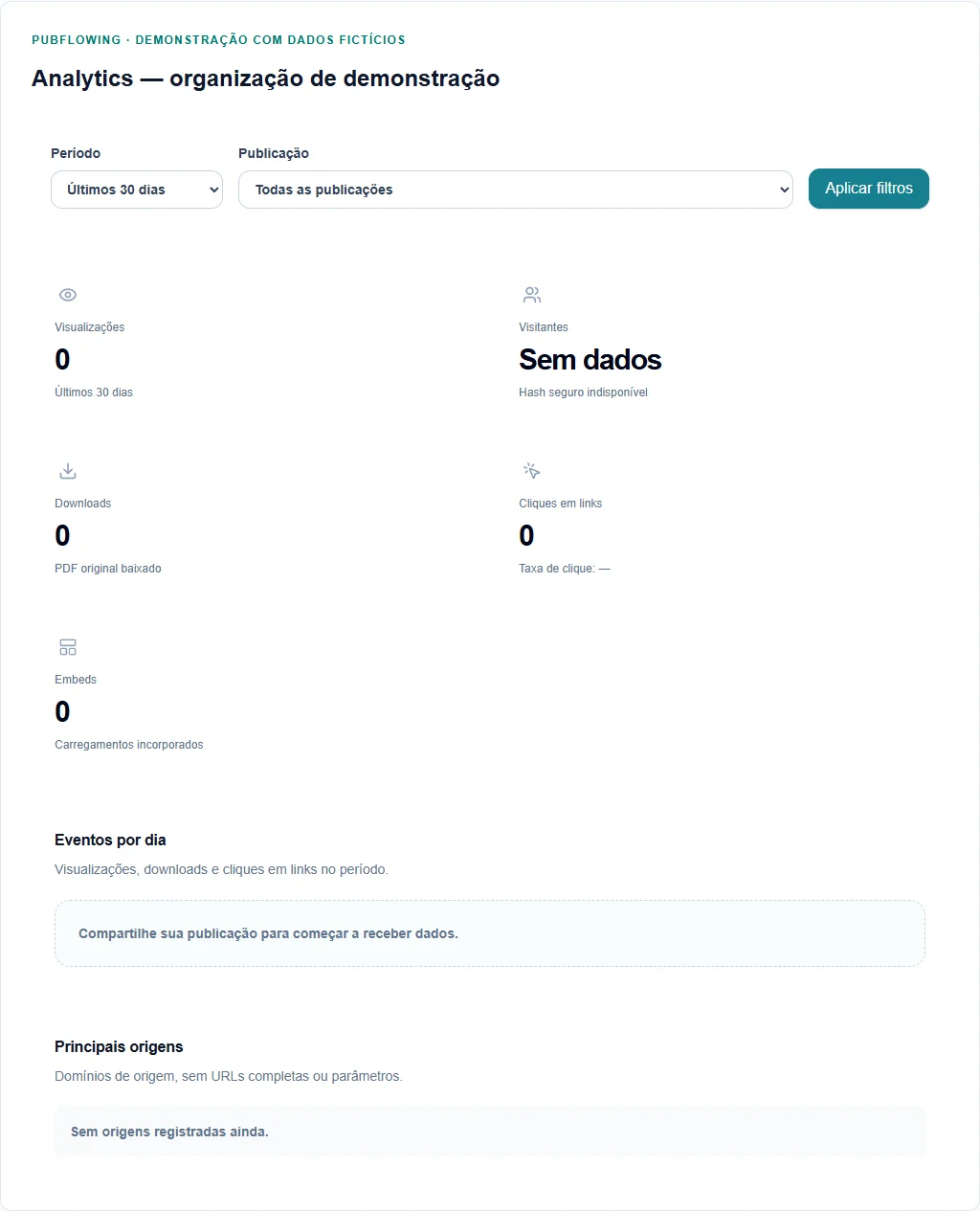Click the cursor-click icon above Cliques em links
The image size is (980, 1211).
tap(532, 471)
